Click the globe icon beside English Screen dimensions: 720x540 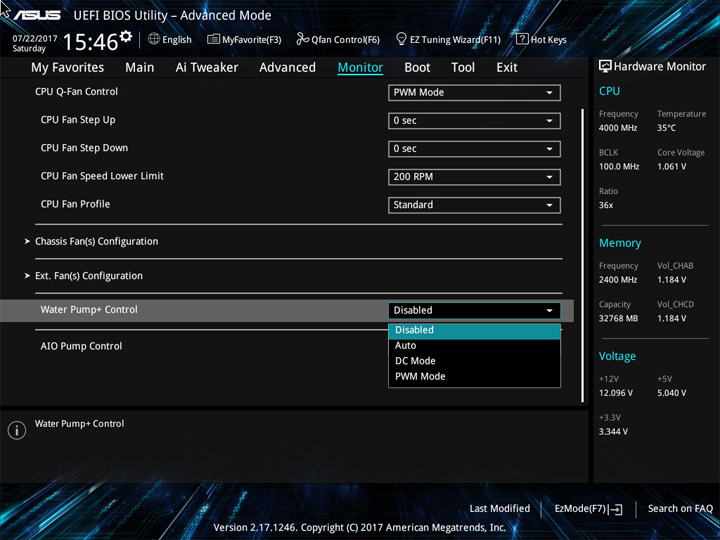(154, 39)
